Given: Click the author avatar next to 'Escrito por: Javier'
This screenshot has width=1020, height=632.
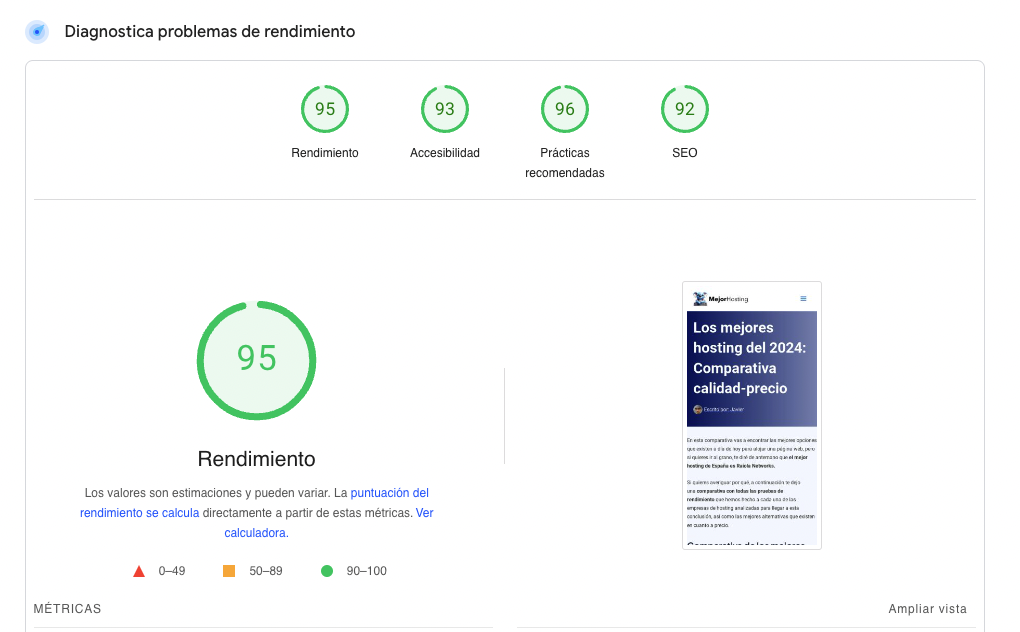Looking at the screenshot, I should point(699,408).
